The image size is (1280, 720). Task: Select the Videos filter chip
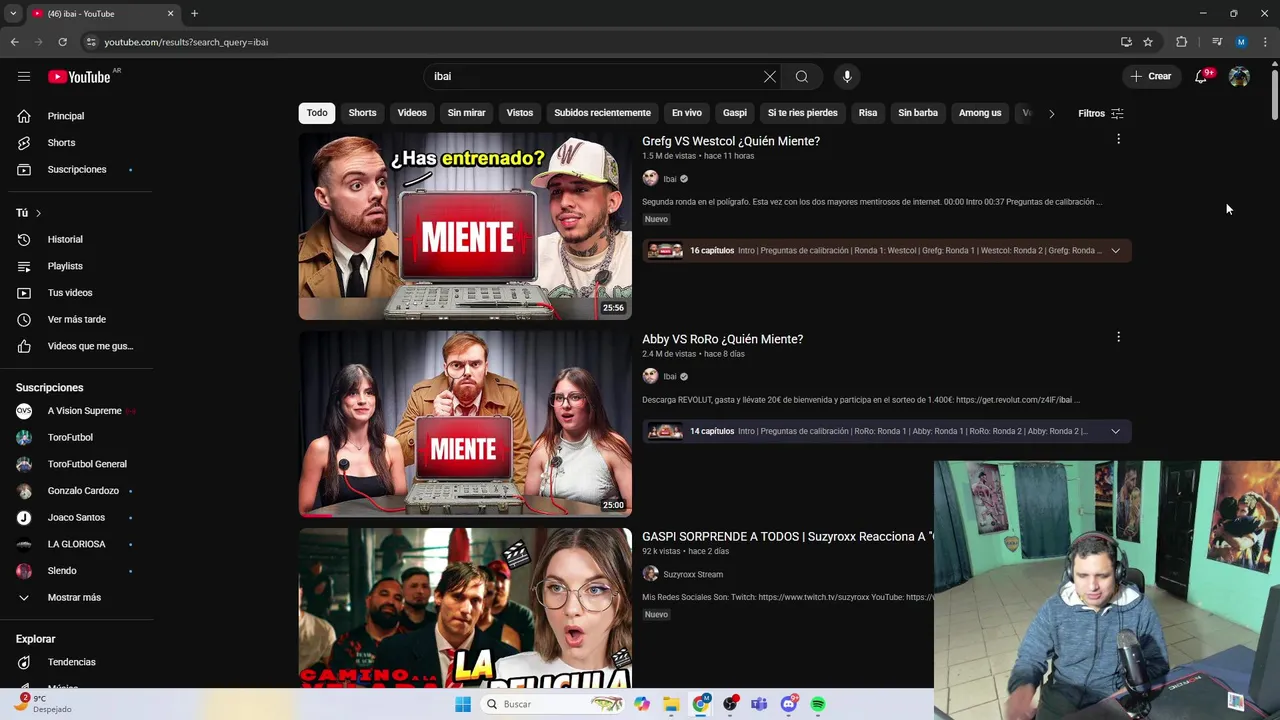tap(412, 113)
